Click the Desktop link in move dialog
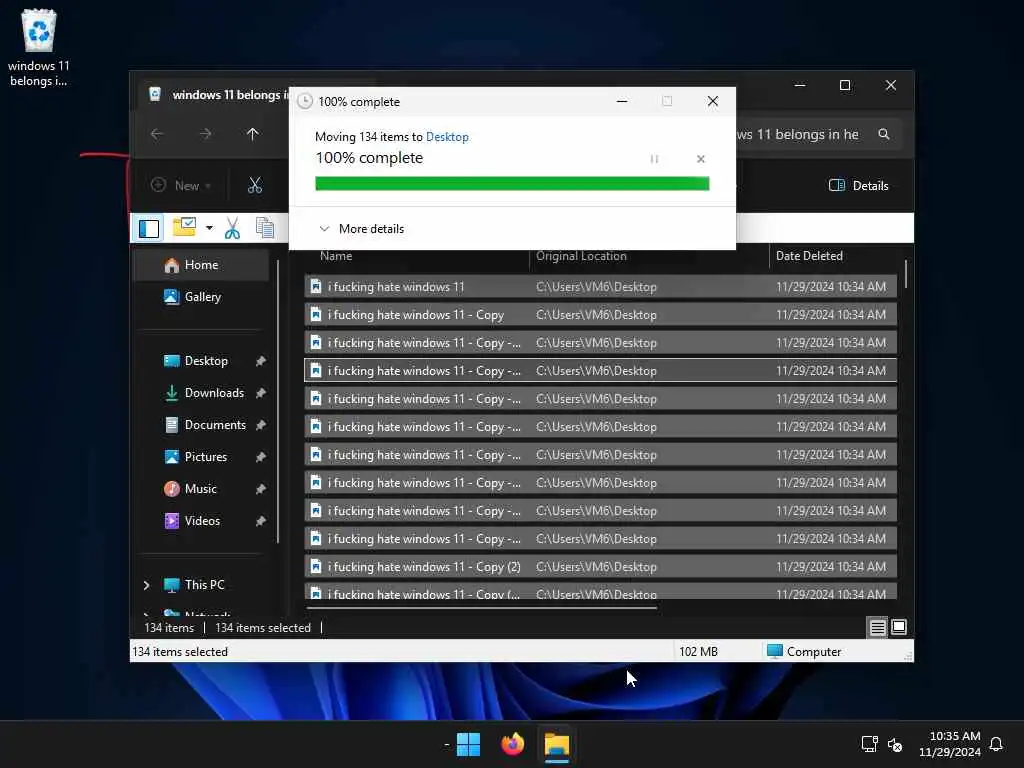 click(x=447, y=137)
